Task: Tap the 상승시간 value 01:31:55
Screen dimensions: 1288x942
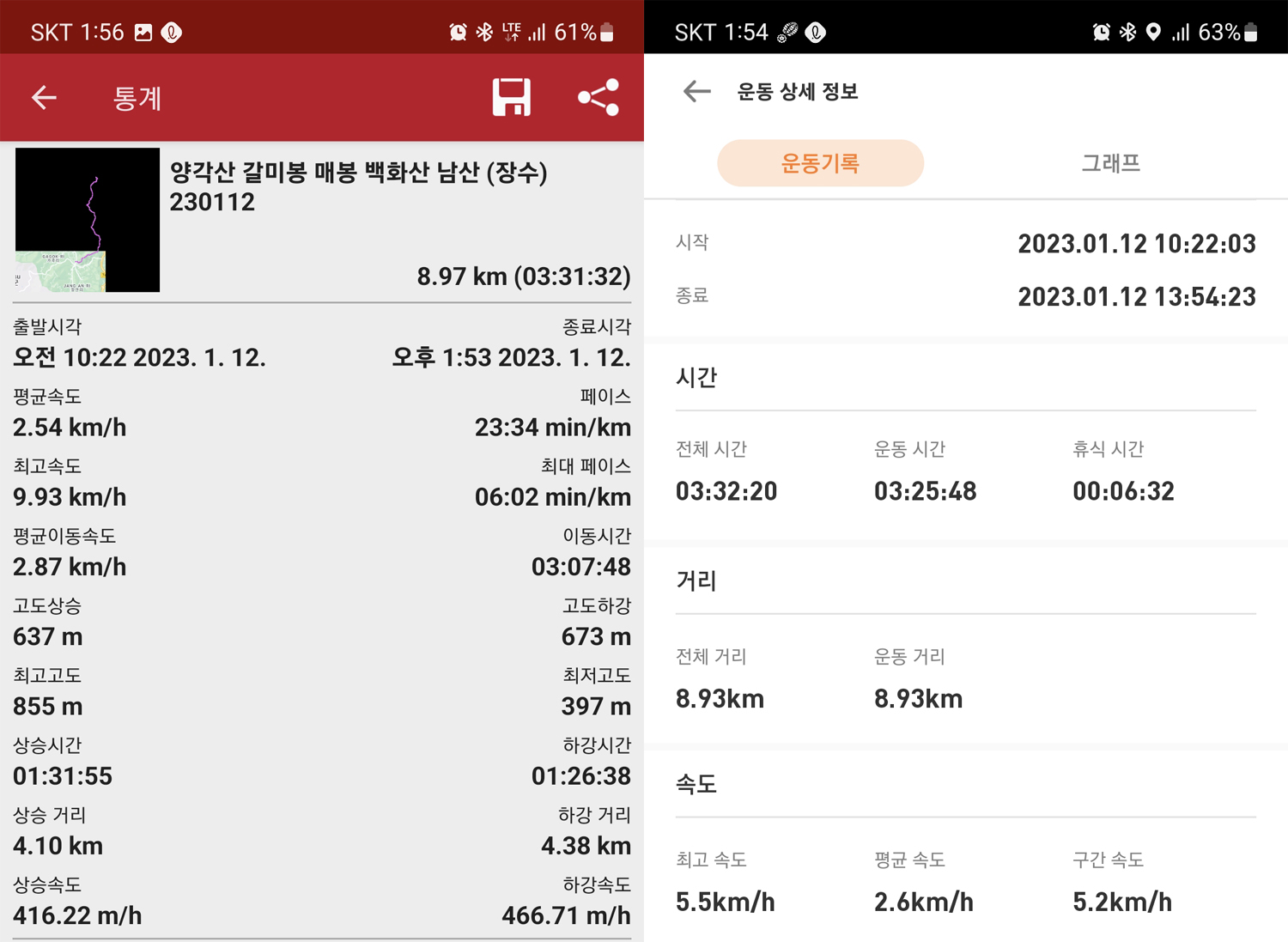Action: (63, 775)
